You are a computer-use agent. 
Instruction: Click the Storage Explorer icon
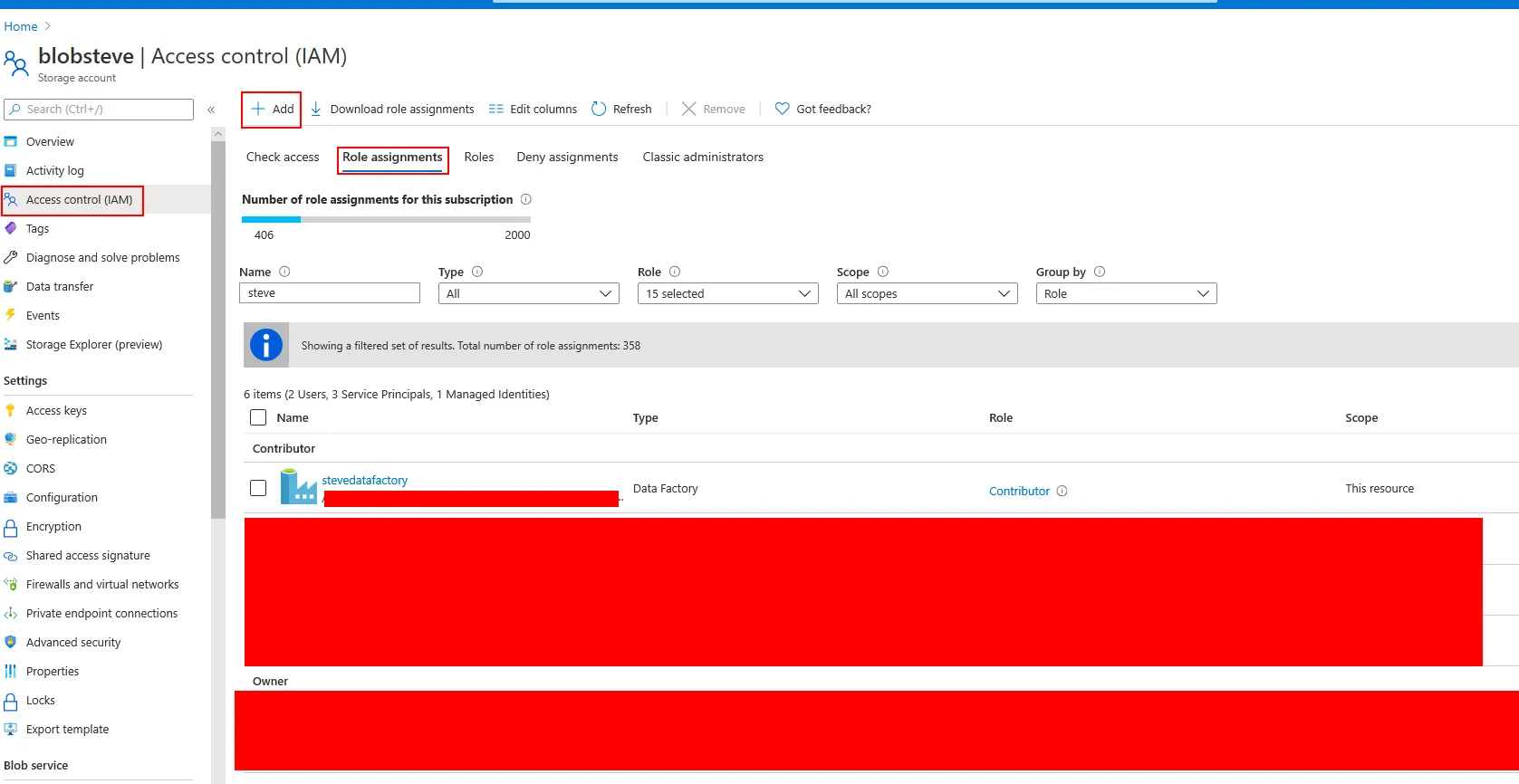click(x=11, y=344)
